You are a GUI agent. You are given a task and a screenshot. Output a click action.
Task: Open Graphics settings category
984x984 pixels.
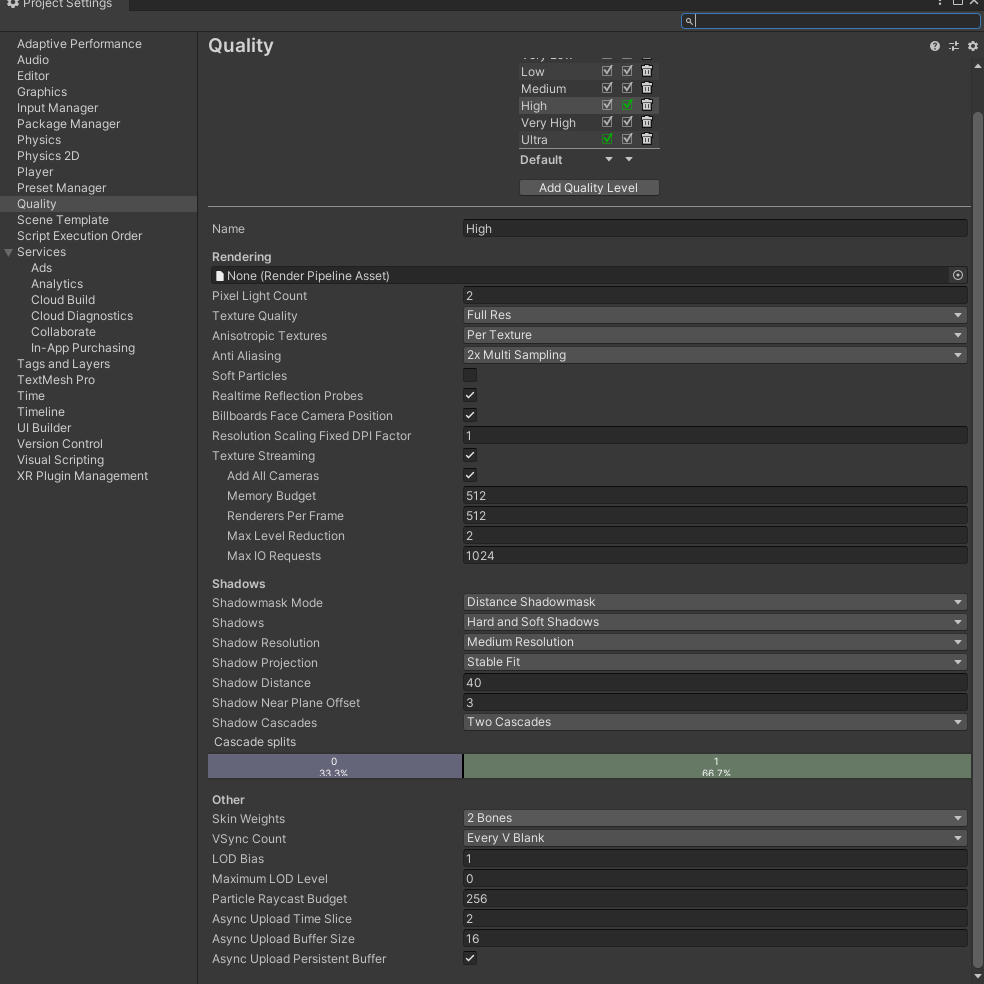point(41,92)
